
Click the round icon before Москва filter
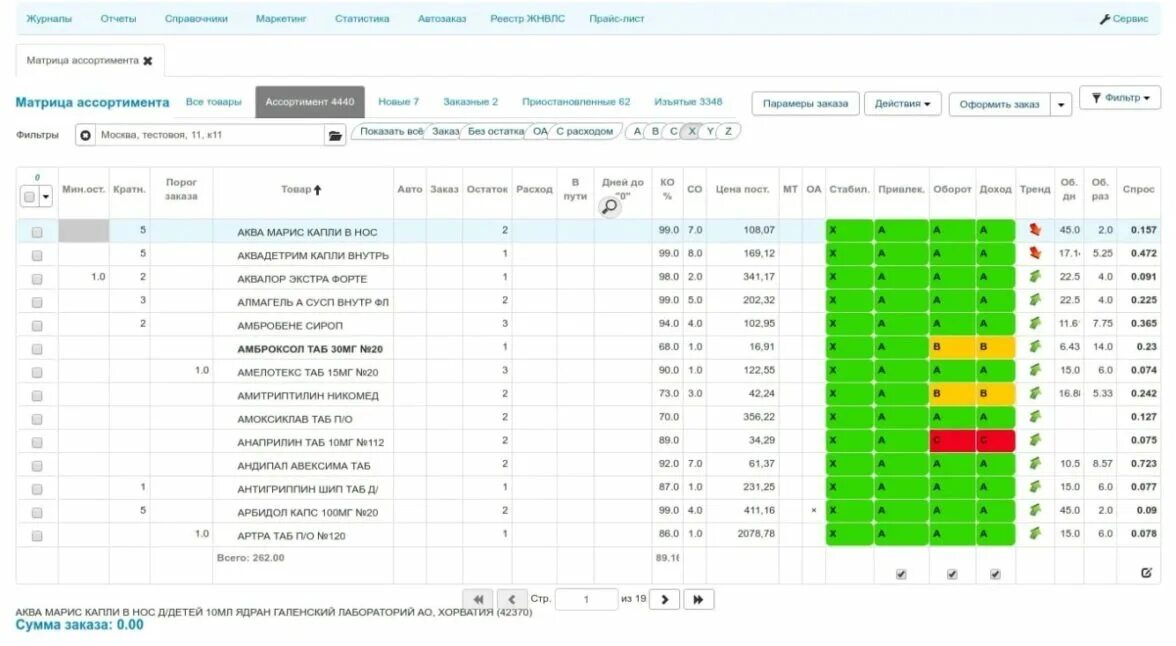click(86, 135)
